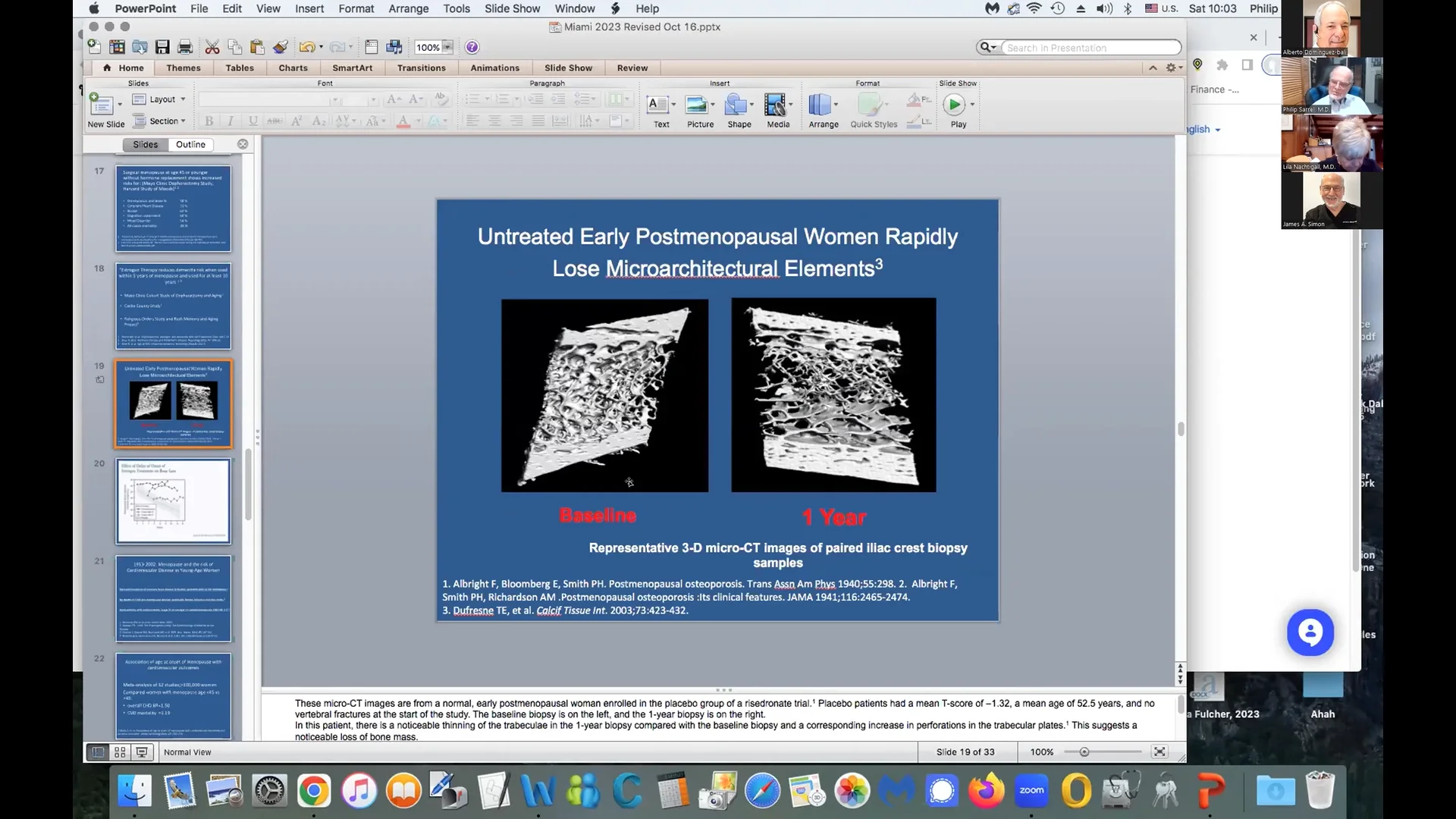
Task: Collapse the ribbon with chevron
Action: click(1153, 67)
